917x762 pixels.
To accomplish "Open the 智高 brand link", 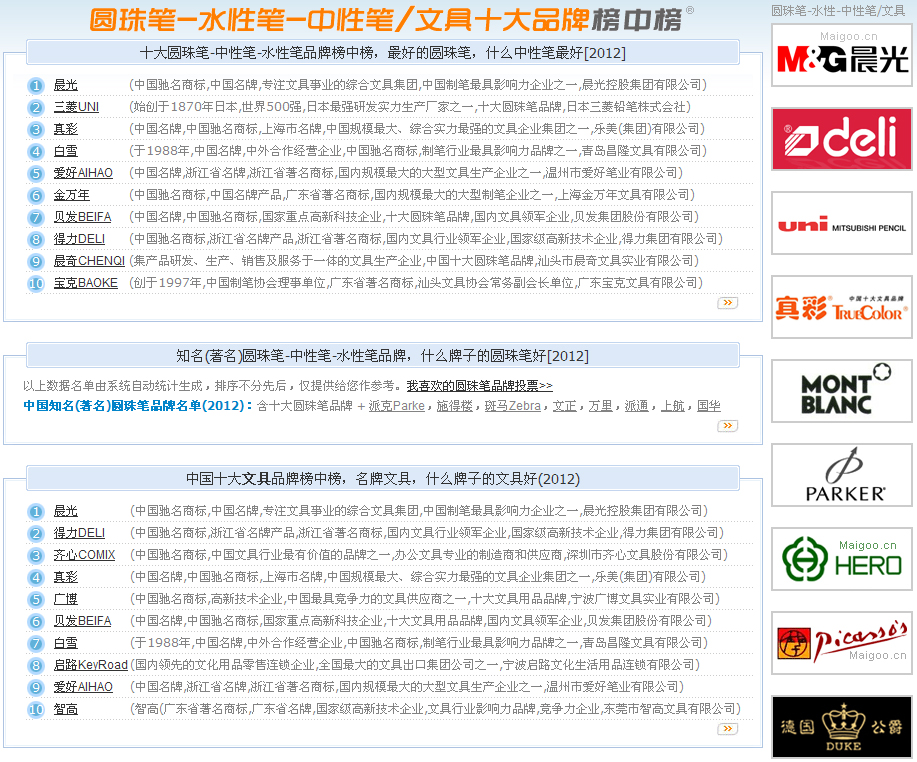I will point(66,709).
